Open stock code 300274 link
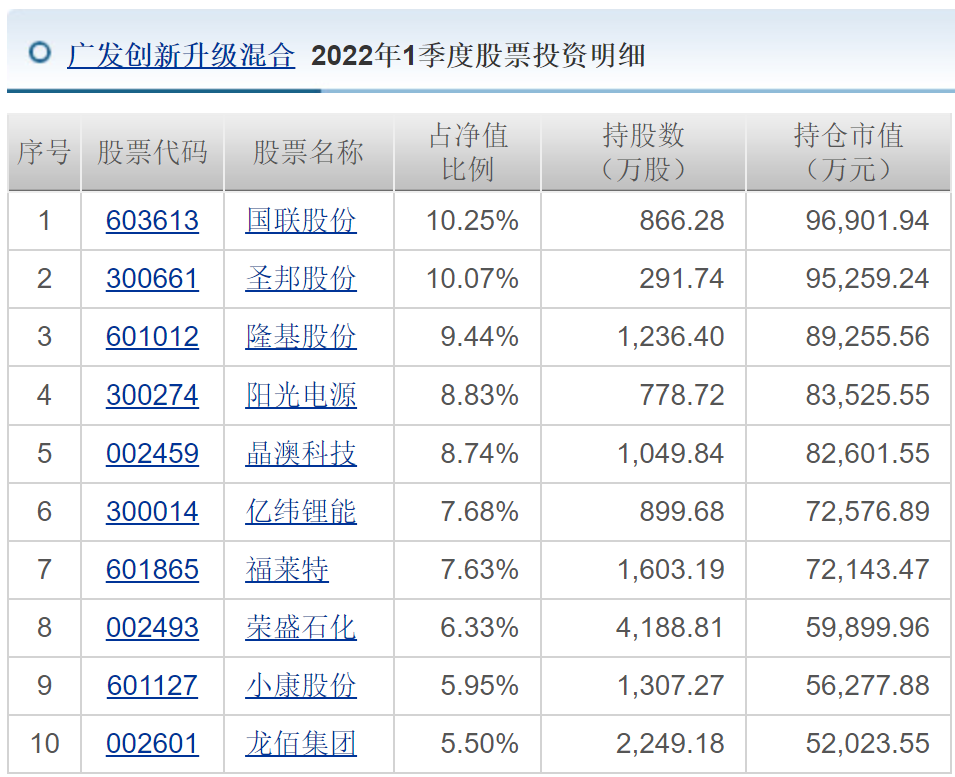The image size is (955, 777). pyautogui.click(x=152, y=395)
